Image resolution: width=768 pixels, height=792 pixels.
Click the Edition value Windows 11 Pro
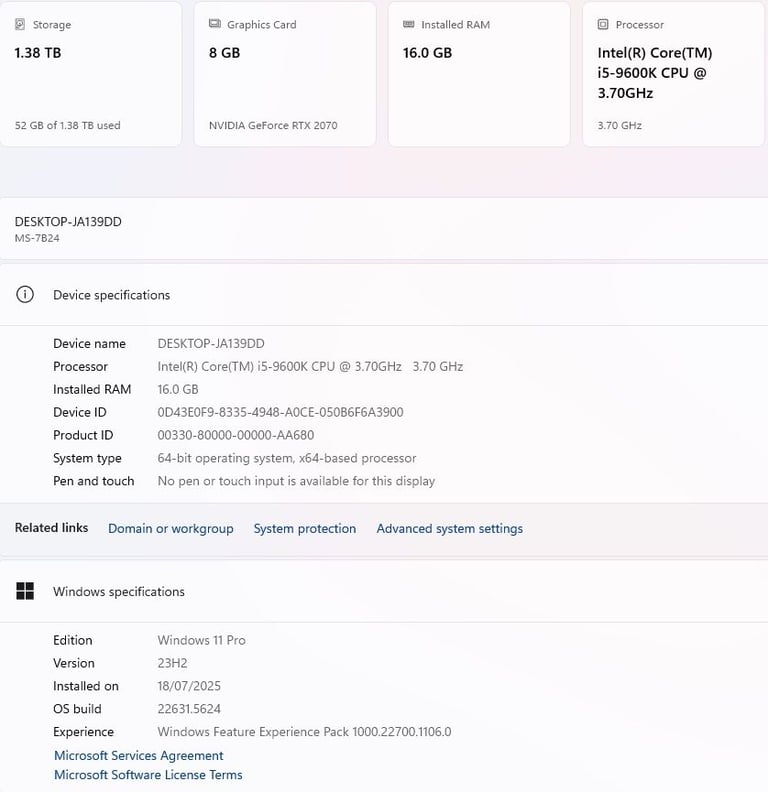click(202, 640)
